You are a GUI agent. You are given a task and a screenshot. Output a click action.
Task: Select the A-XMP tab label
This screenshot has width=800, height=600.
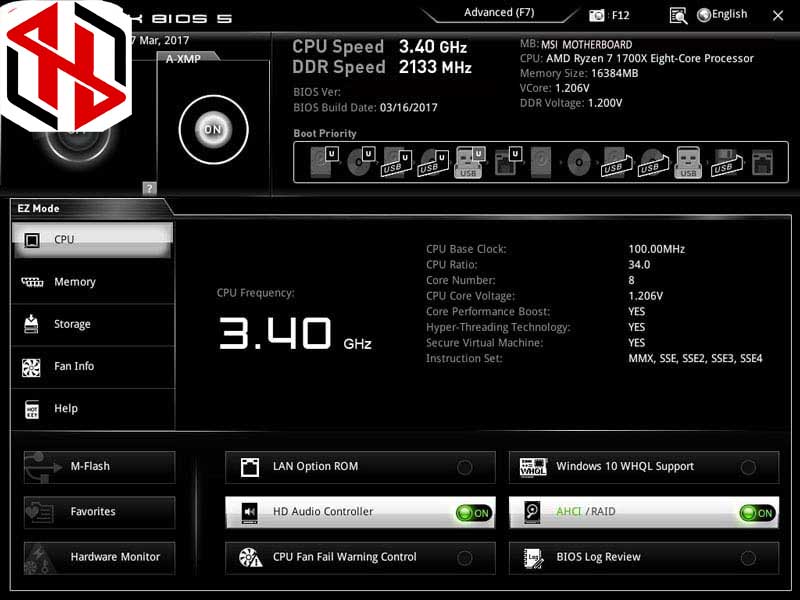(183, 59)
